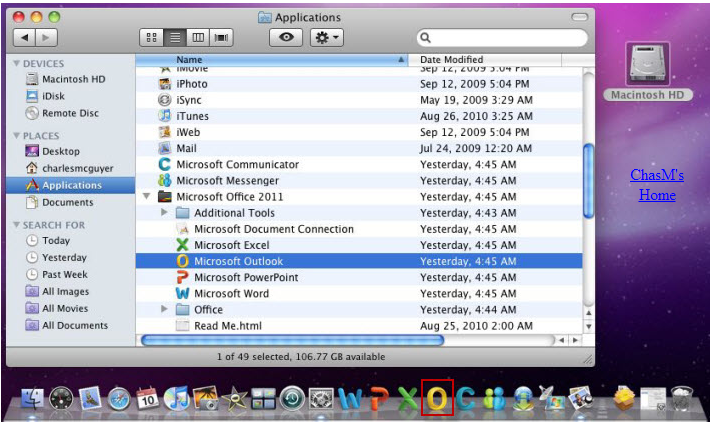Expand the Office folder
The width and height of the screenshot is (713, 424).
click(x=164, y=309)
